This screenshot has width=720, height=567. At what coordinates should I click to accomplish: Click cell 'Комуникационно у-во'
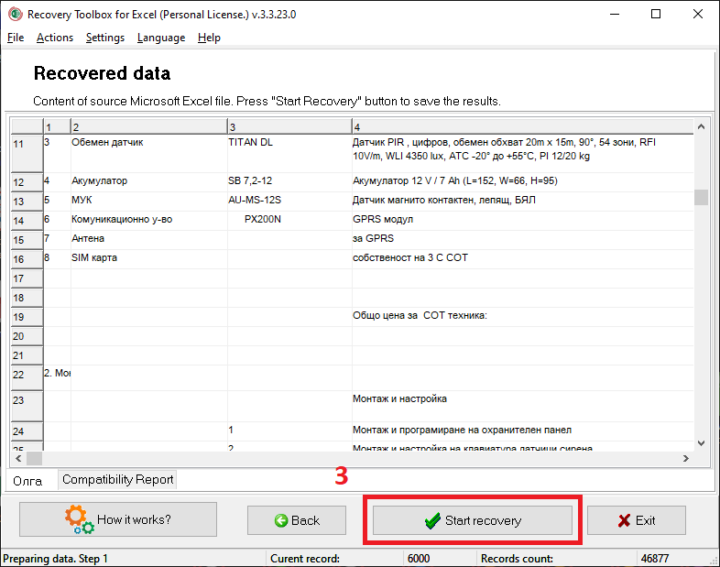click(149, 220)
